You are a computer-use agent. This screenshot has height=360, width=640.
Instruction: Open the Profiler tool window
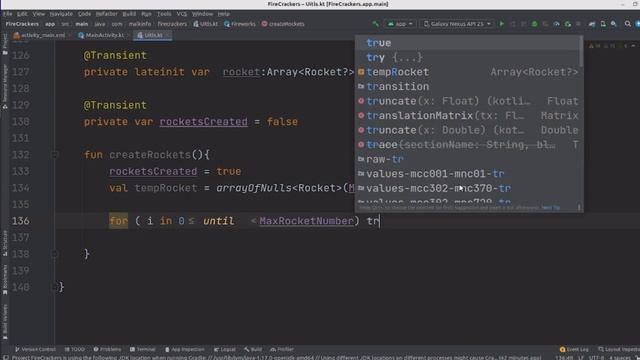click(282, 349)
